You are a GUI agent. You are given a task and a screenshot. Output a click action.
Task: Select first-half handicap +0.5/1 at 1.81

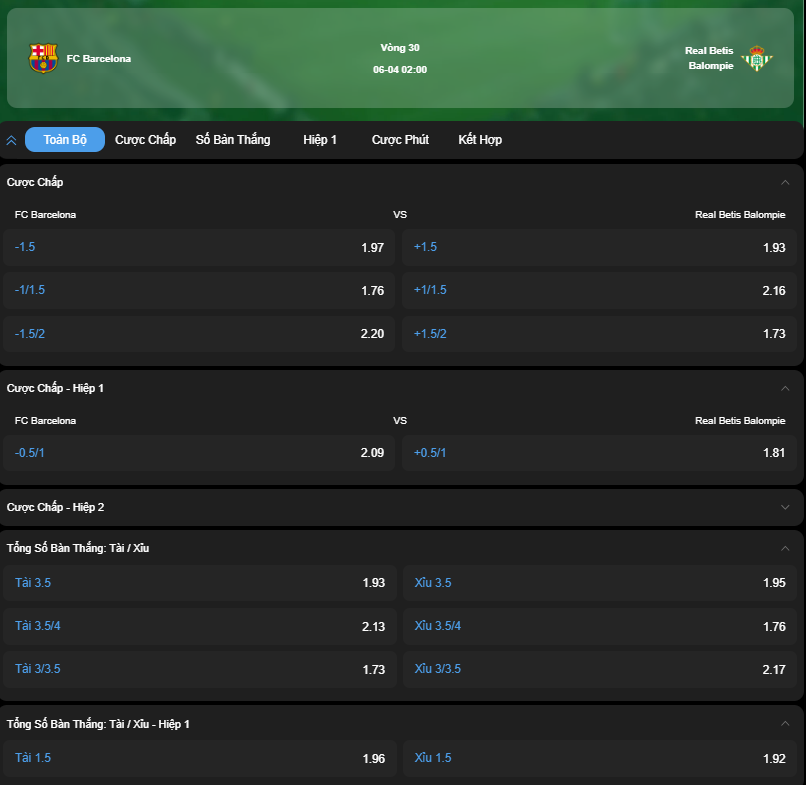pyautogui.click(x=599, y=453)
